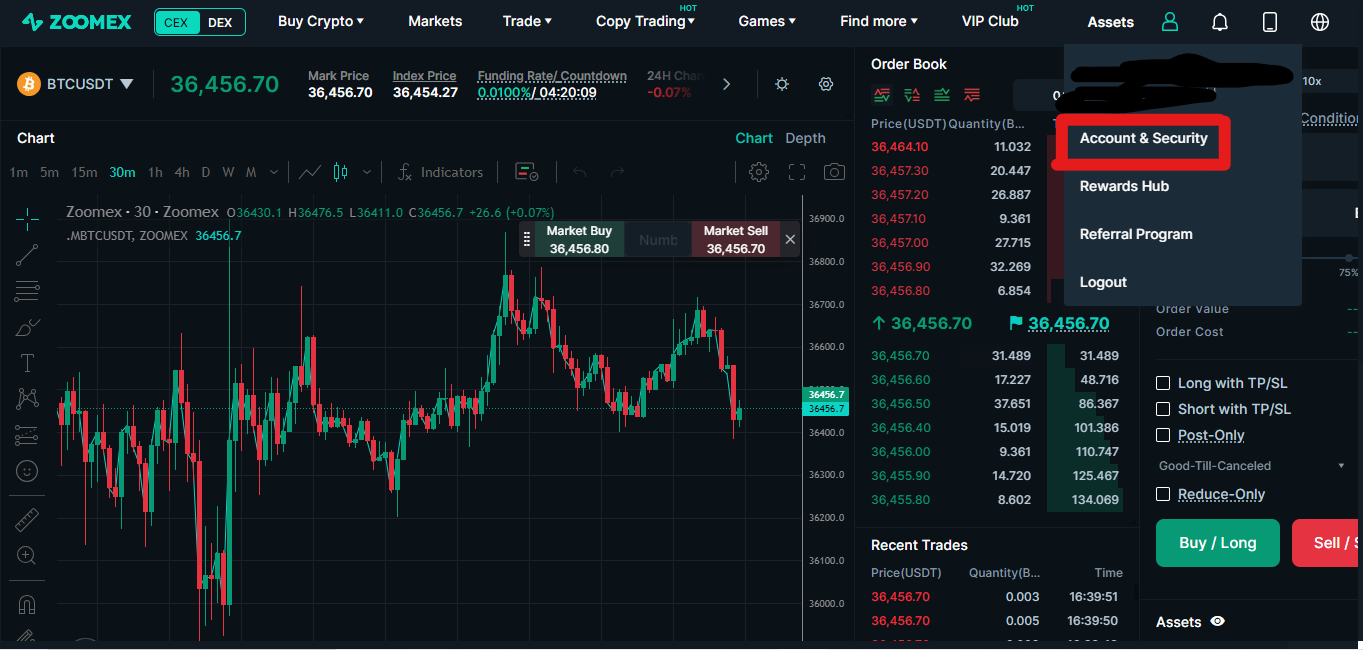Select the long position prediction tool
The height and width of the screenshot is (650, 1363).
click(x=27, y=435)
